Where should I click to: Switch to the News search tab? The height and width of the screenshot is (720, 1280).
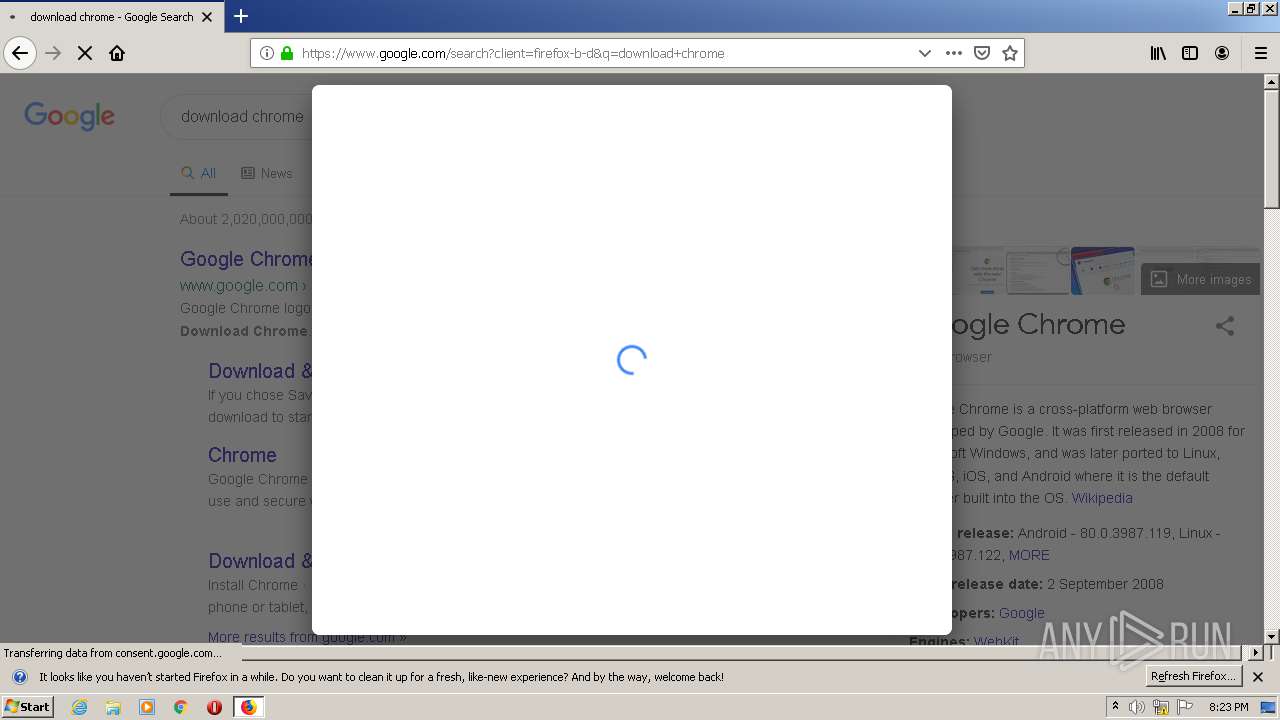[267, 173]
